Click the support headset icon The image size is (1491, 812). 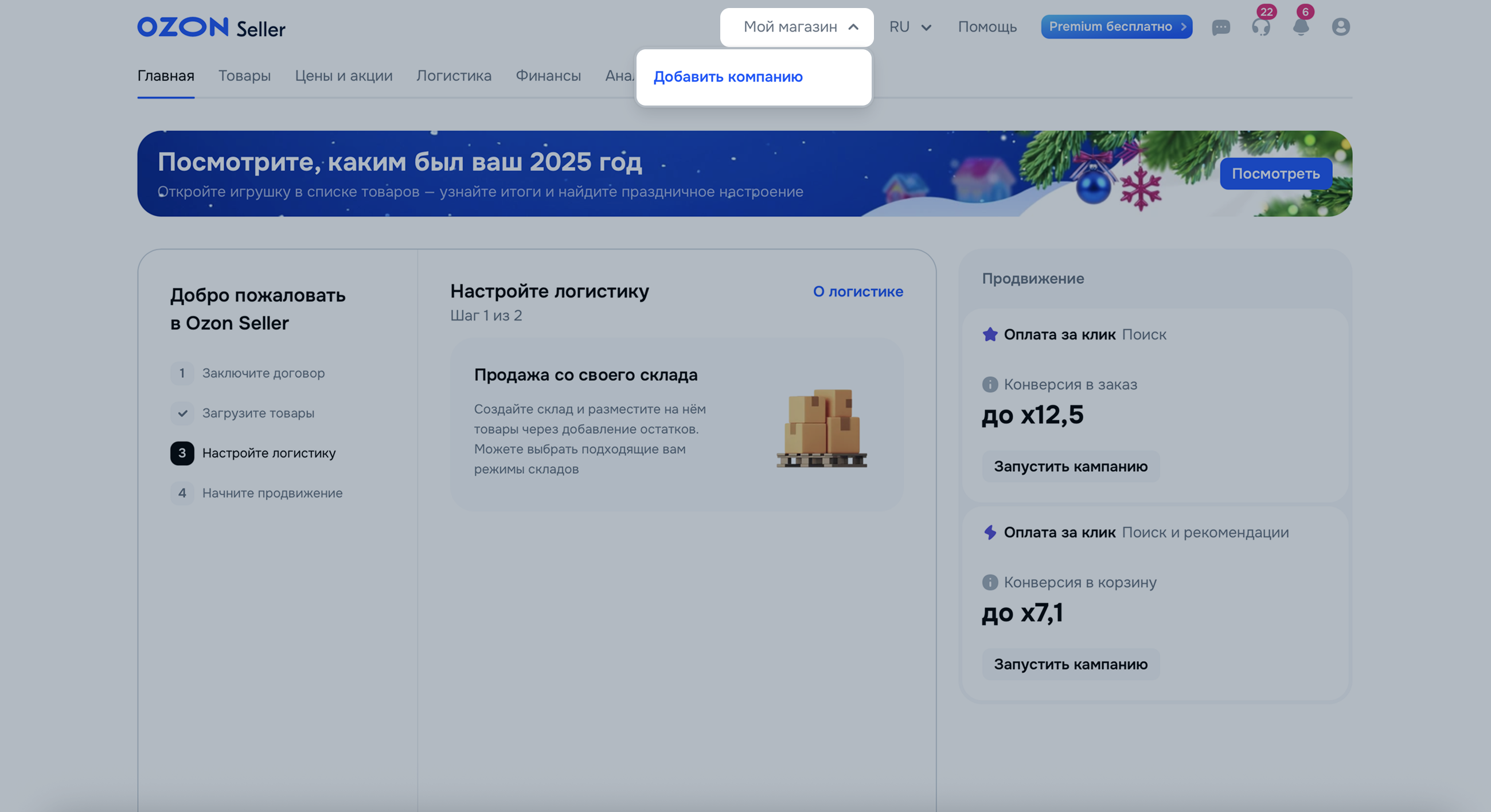coord(1260,27)
